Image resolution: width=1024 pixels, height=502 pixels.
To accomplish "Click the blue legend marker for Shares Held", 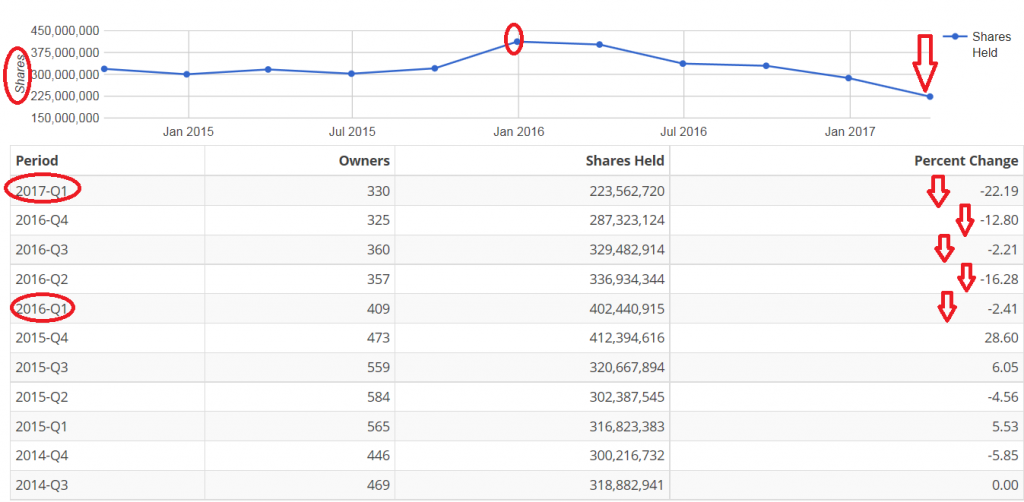I will pos(954,37).
